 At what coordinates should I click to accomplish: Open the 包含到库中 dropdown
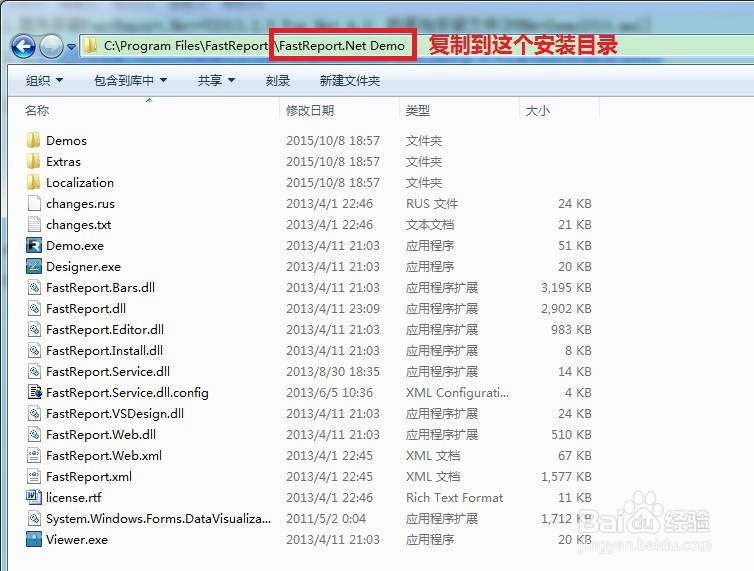pos(130,80)
